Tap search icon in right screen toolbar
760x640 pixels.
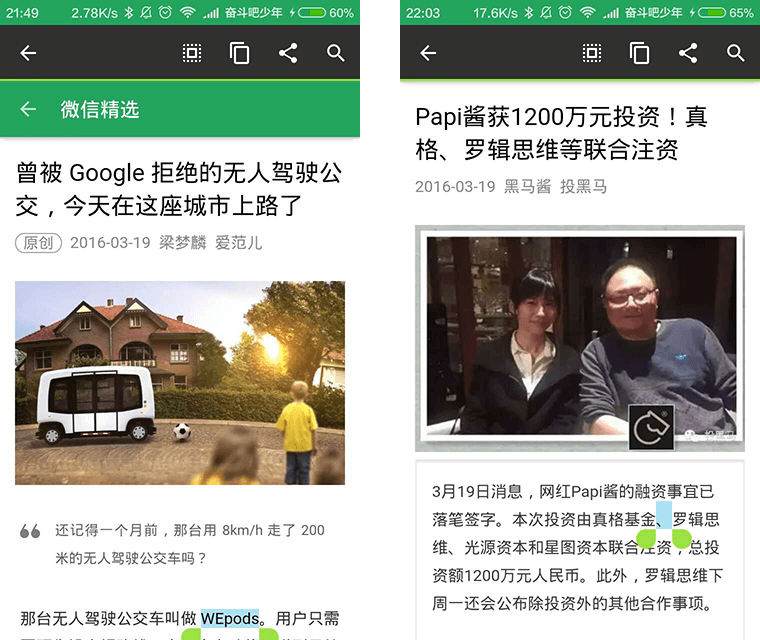pyautogui.click(x=735, y=53)
